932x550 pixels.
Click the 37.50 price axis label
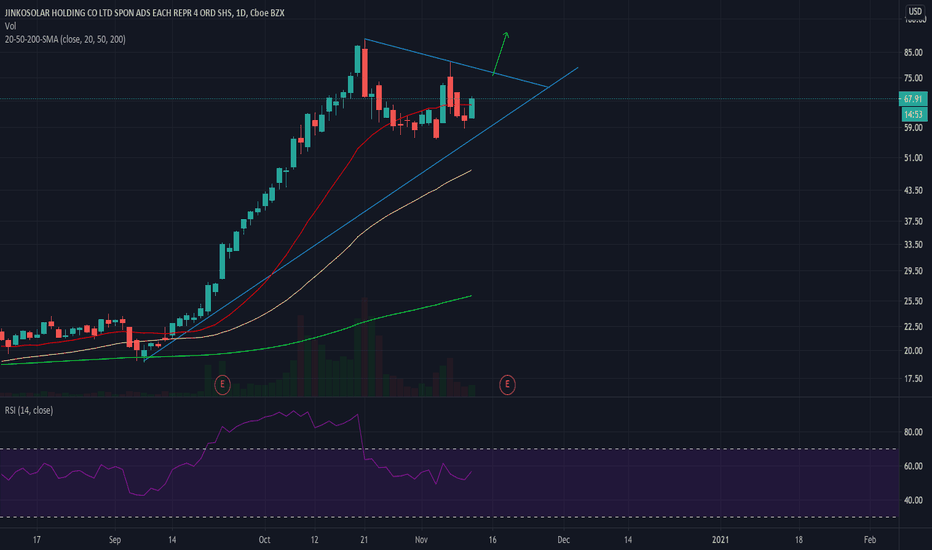(x=913, y=221)
